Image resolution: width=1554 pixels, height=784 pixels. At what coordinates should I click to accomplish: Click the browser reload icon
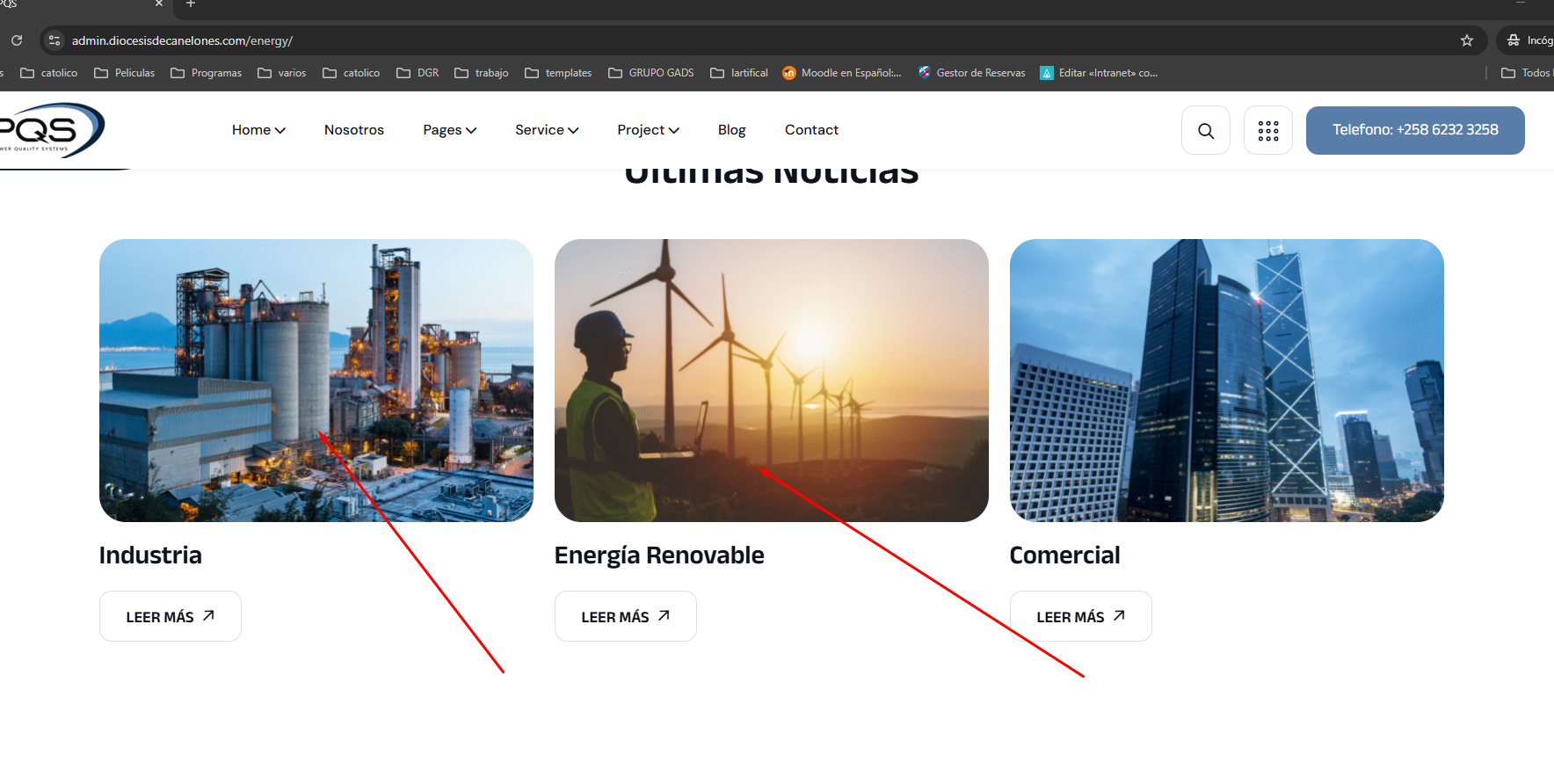pos(17,40)
